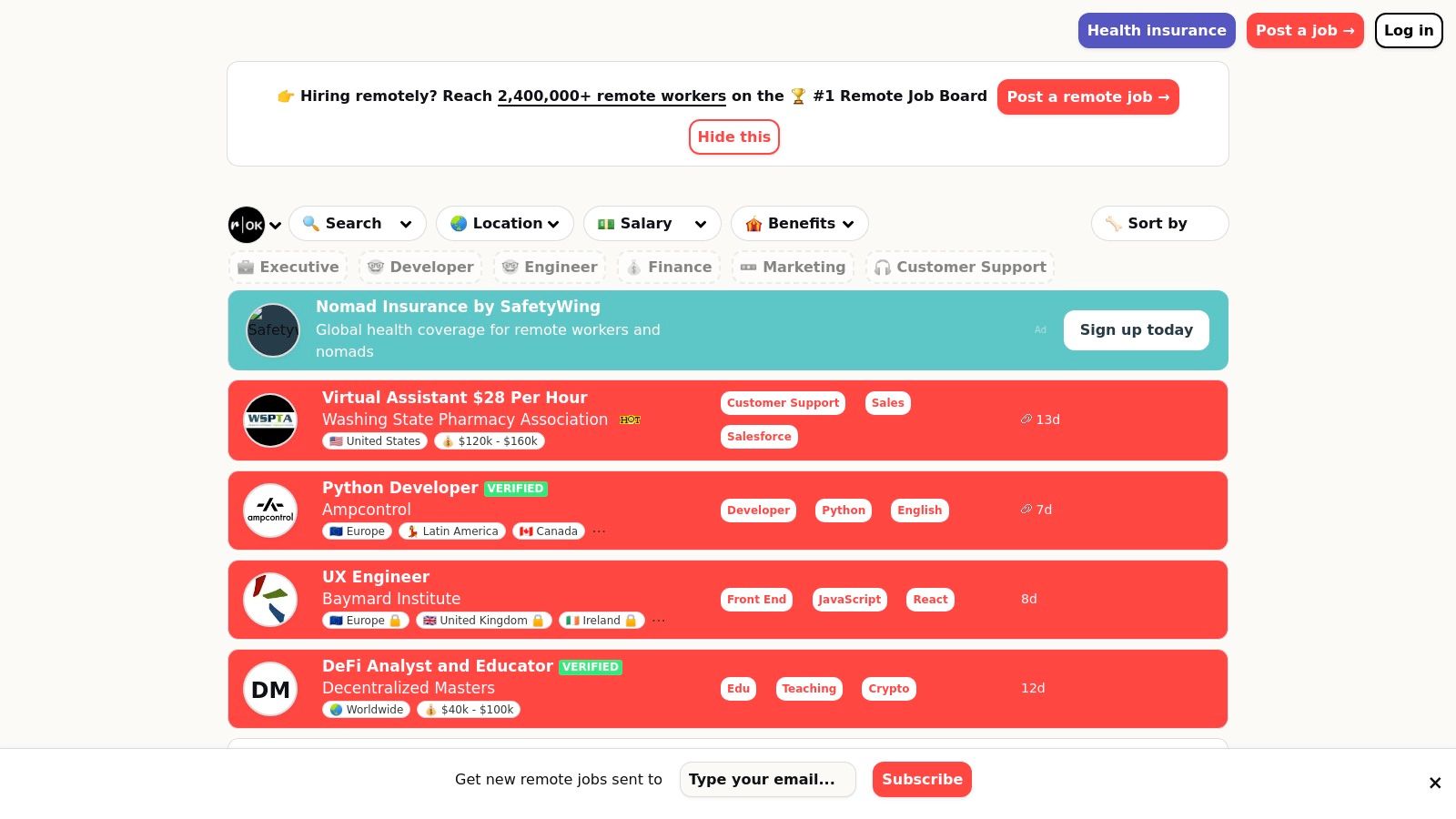
Task: Click the Worldwide location tag
Action: [x=366, y=710]
